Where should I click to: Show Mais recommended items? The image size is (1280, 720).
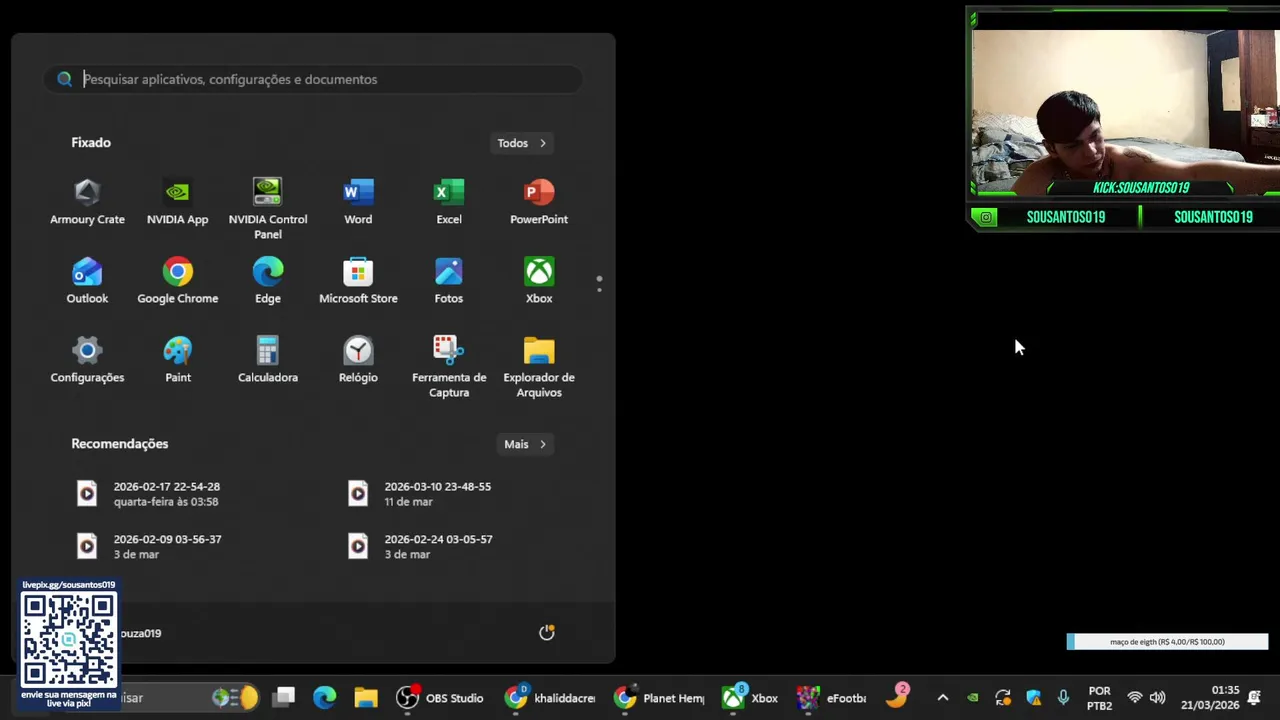click(x=525, y=444)
